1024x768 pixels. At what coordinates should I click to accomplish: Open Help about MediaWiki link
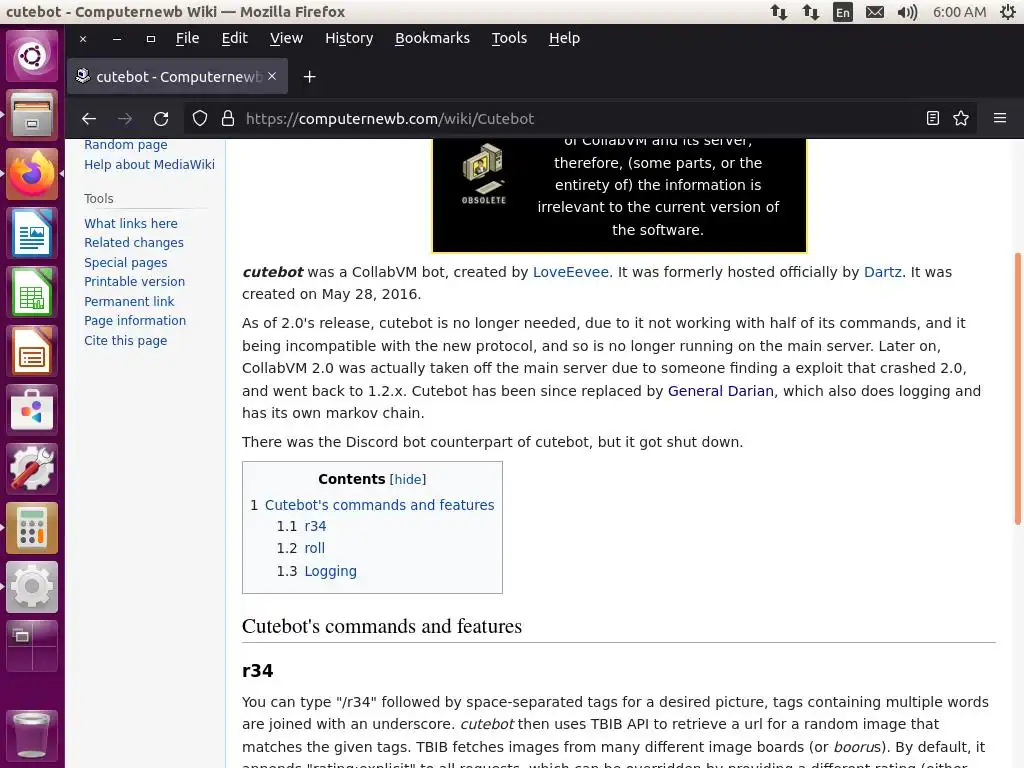(149, 165)
